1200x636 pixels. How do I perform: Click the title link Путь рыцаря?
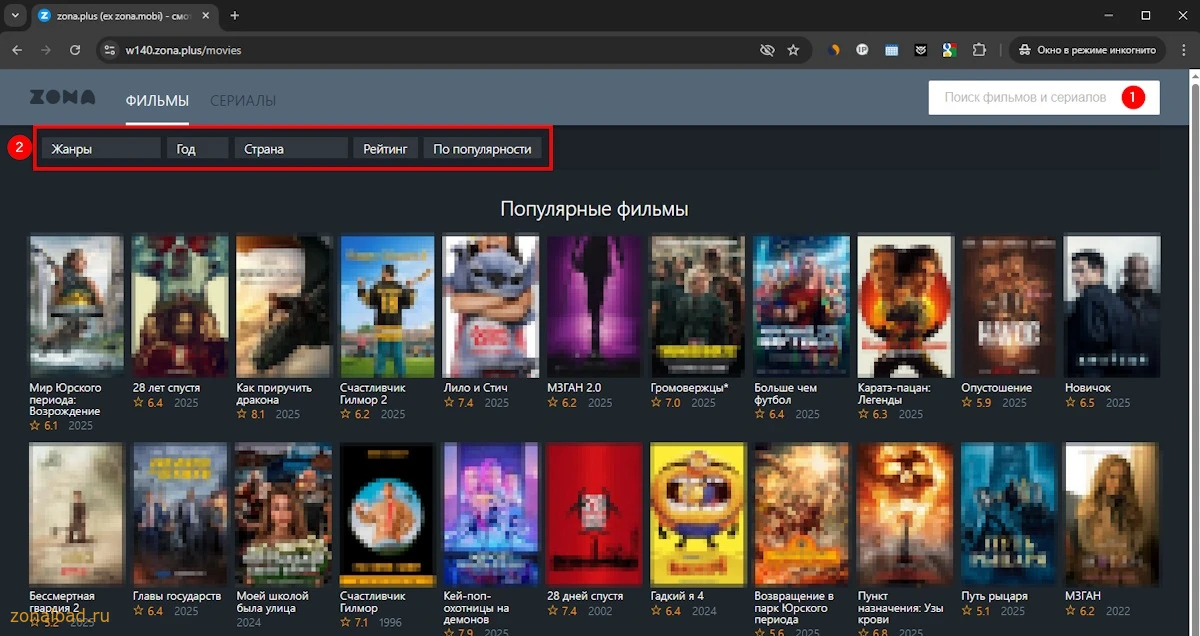coord(995,596)
